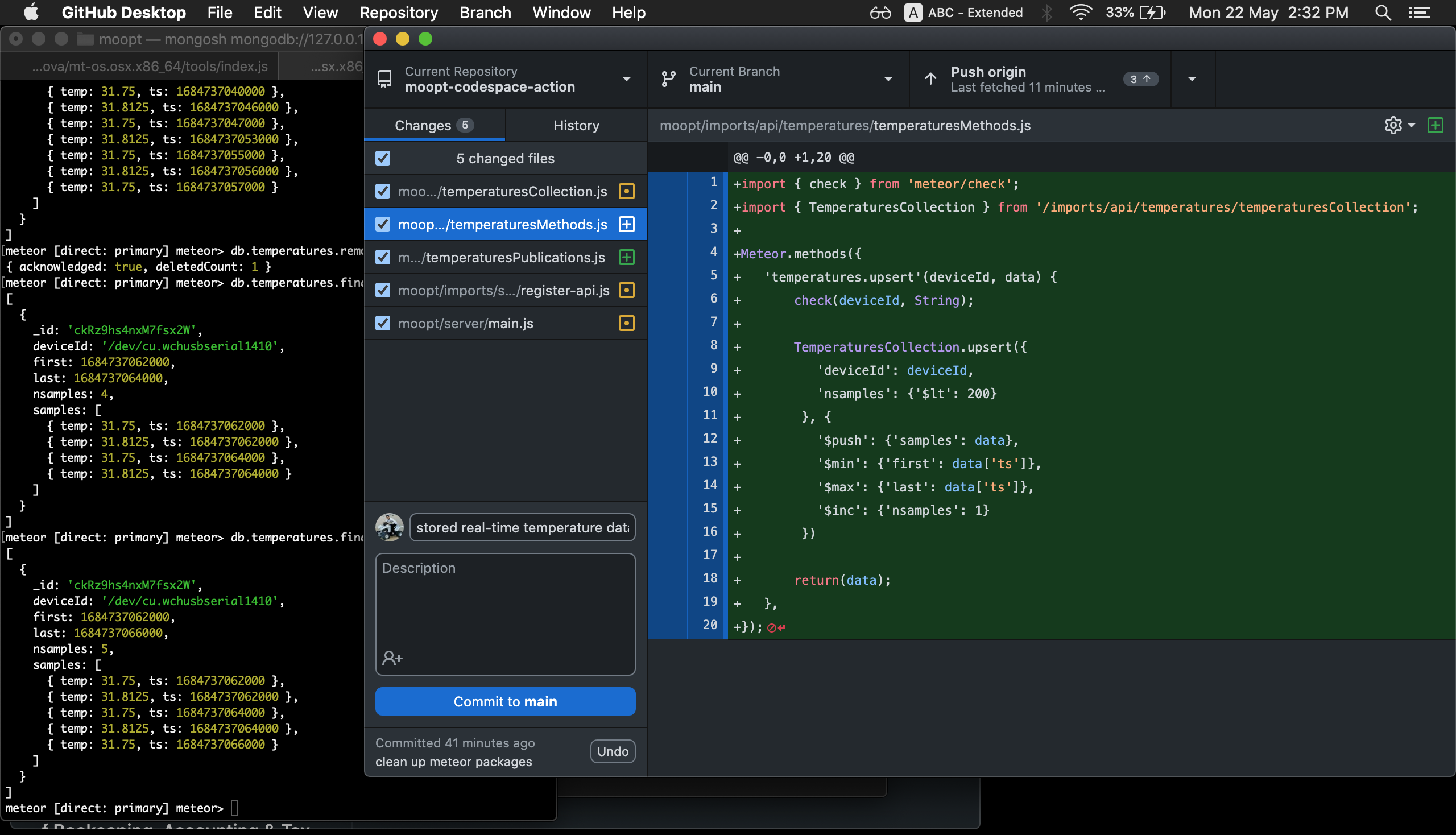The image size is (1456, 835).
Task: Uncheck the 5 changed files master checkbox
Action: point(383,158)
